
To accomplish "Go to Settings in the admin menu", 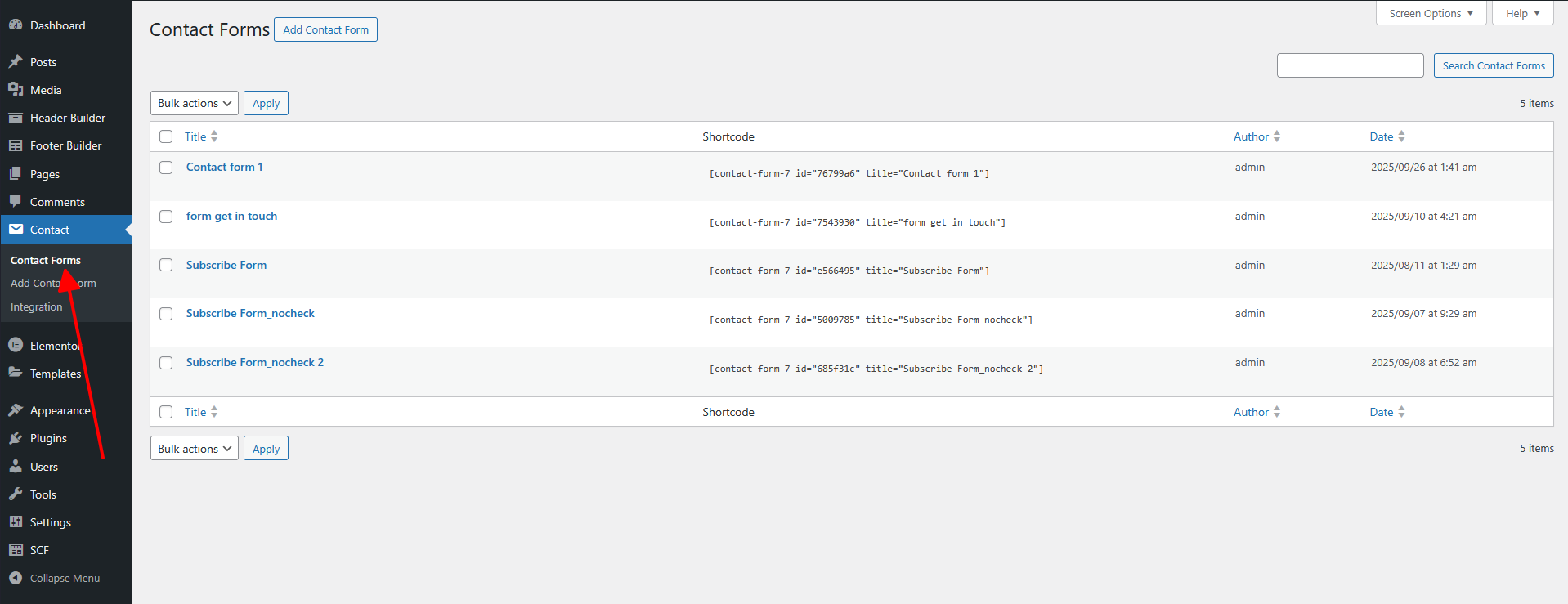I will point(51,522).
